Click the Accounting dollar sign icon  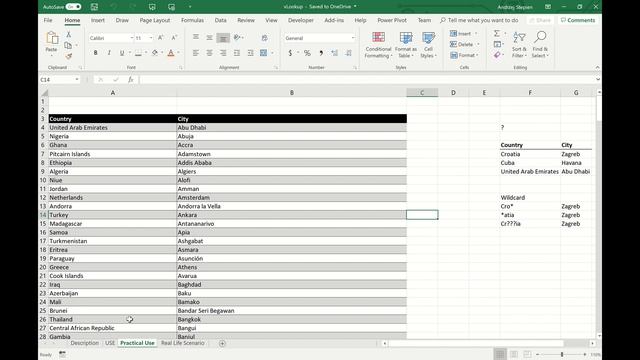coord(290,53)
